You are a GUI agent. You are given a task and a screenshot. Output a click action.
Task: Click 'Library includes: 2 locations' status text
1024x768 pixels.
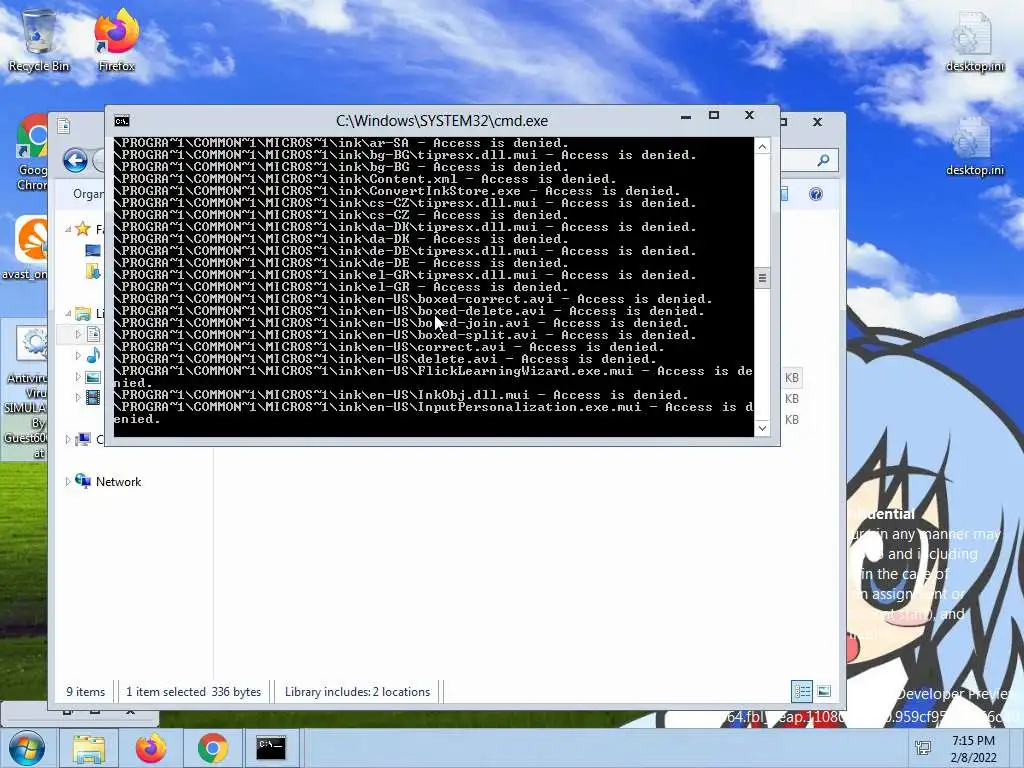click(x=357, y=692)
